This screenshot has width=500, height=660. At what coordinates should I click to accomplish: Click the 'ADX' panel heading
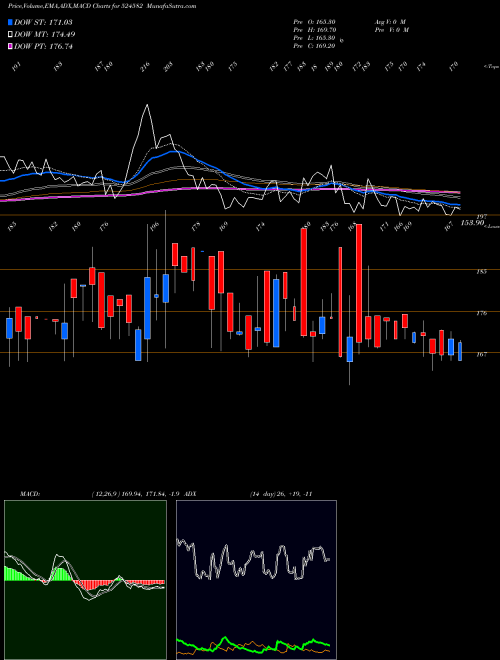(x=190, y=494)
